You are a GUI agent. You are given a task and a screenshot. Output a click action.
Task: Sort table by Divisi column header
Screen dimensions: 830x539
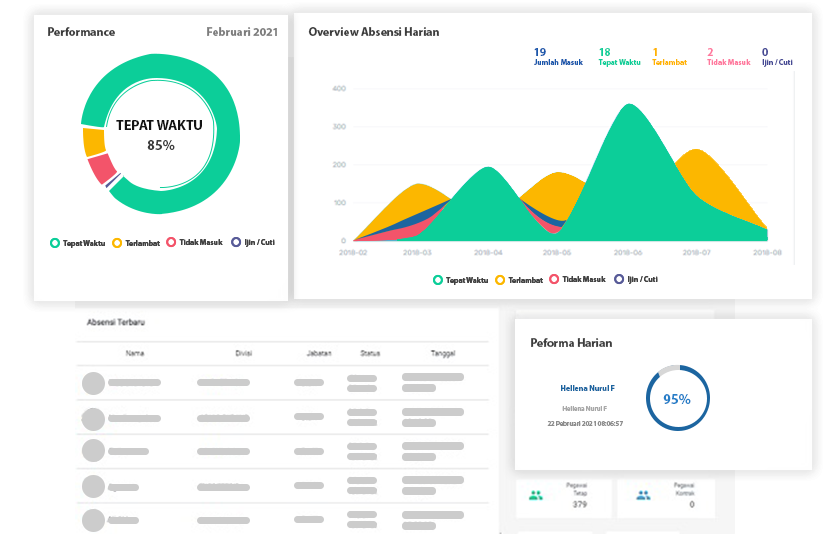point(243,353)
